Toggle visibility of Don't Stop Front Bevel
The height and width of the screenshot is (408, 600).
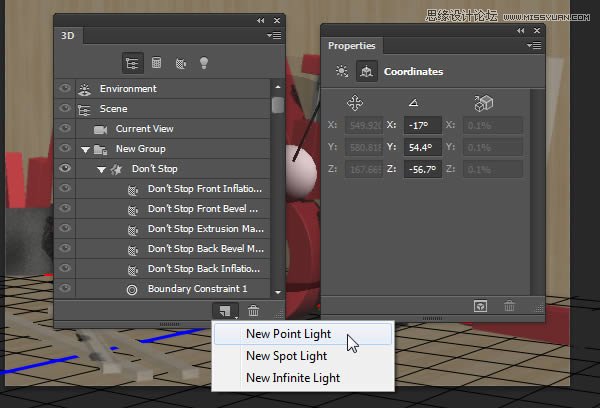coord(65,208)
